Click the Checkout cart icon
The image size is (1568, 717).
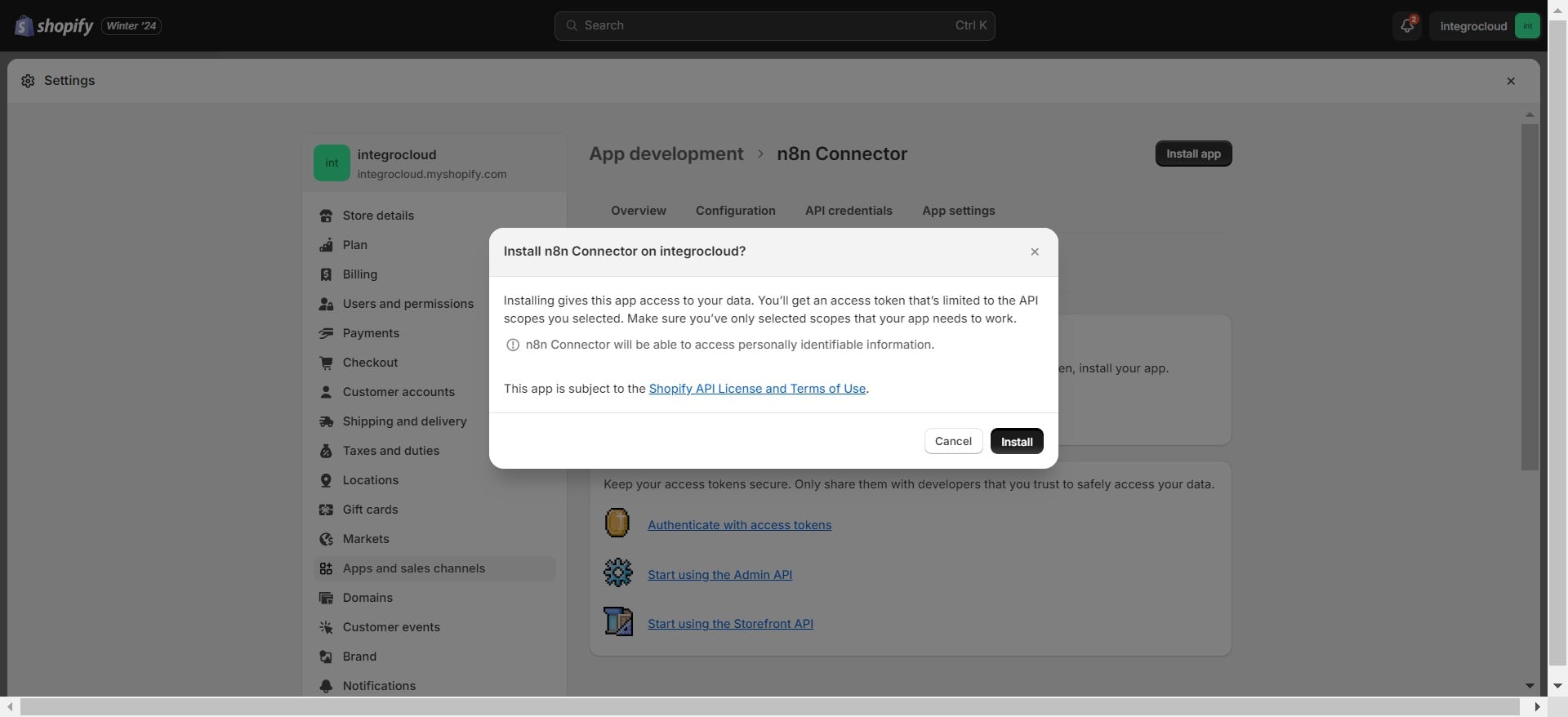point(326,363)
